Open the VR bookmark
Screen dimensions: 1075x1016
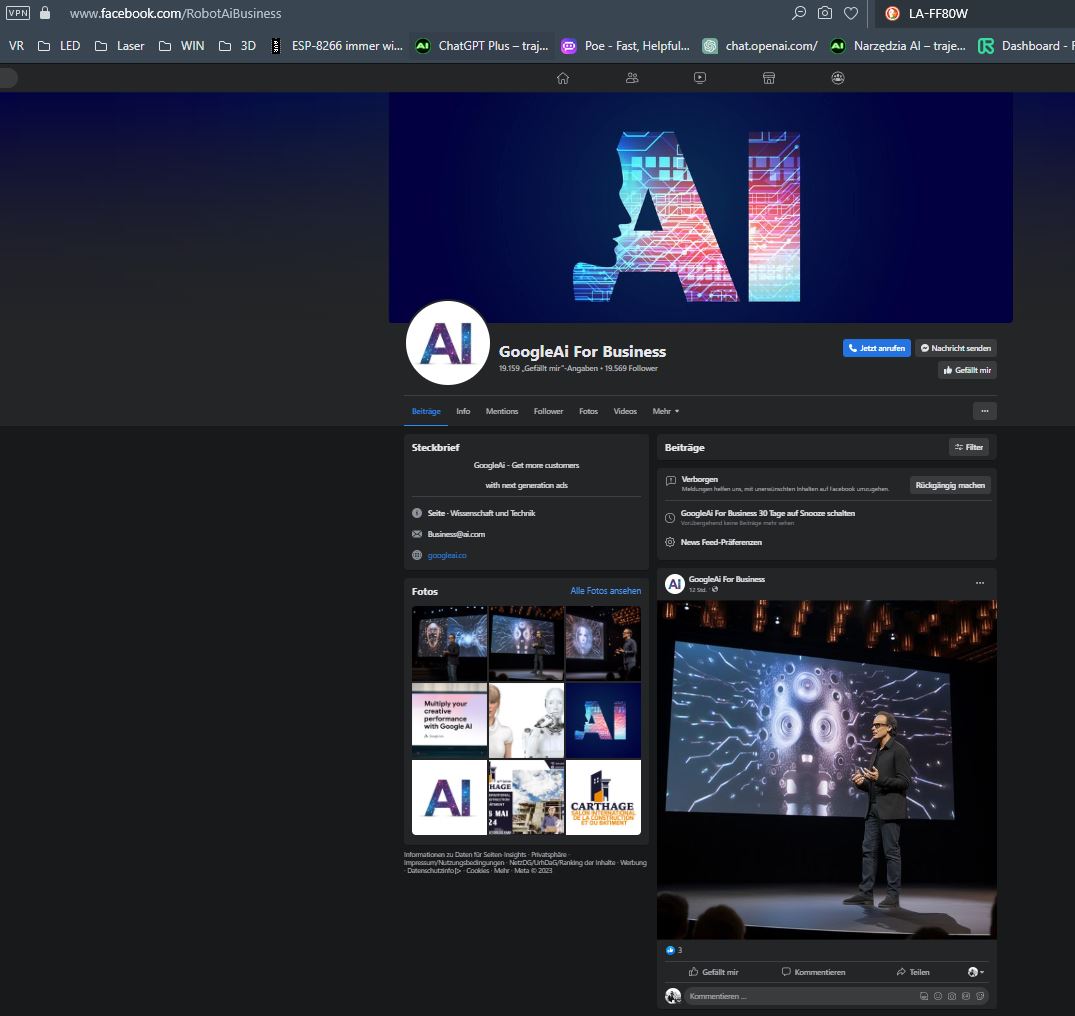[x=16, y=46]
